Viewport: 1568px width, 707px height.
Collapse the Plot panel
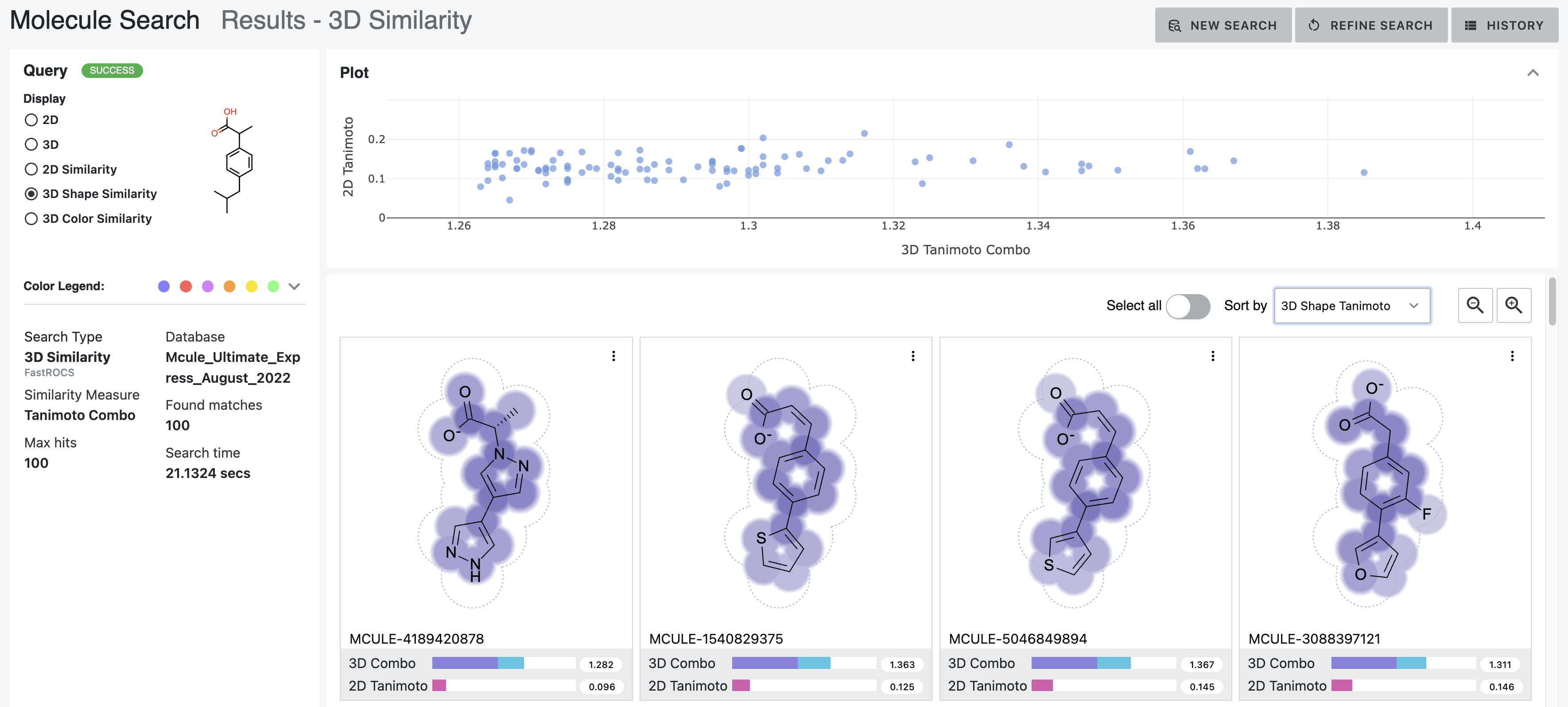[1533, 73]
